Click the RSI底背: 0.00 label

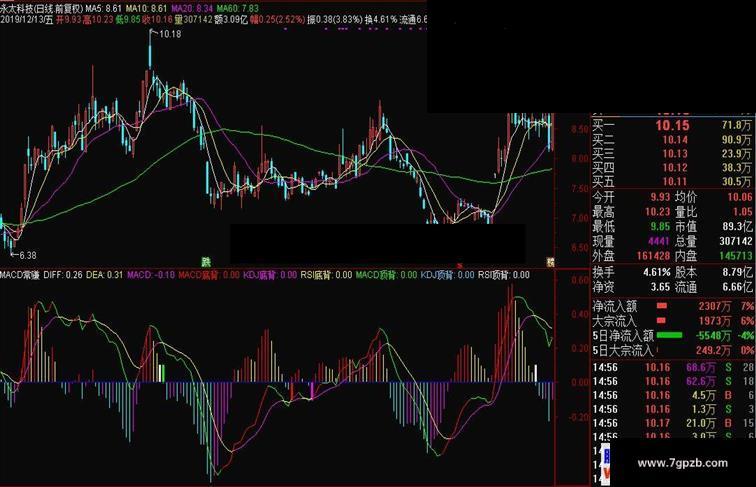(x=326, y=275)
